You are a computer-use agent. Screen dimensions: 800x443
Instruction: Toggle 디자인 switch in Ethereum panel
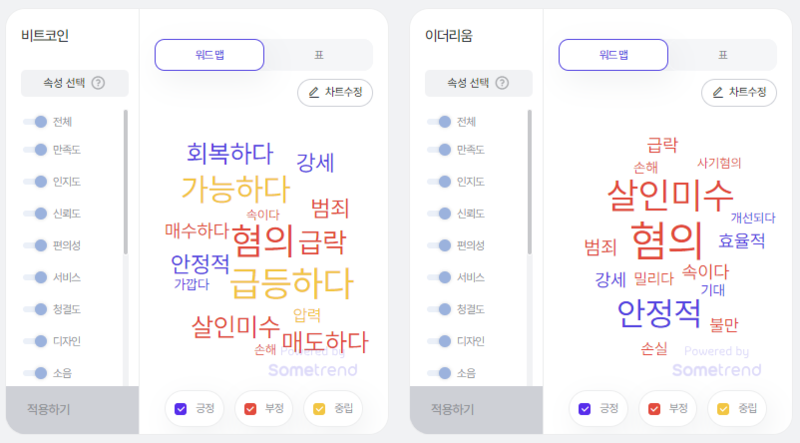[x=439, y=341]
